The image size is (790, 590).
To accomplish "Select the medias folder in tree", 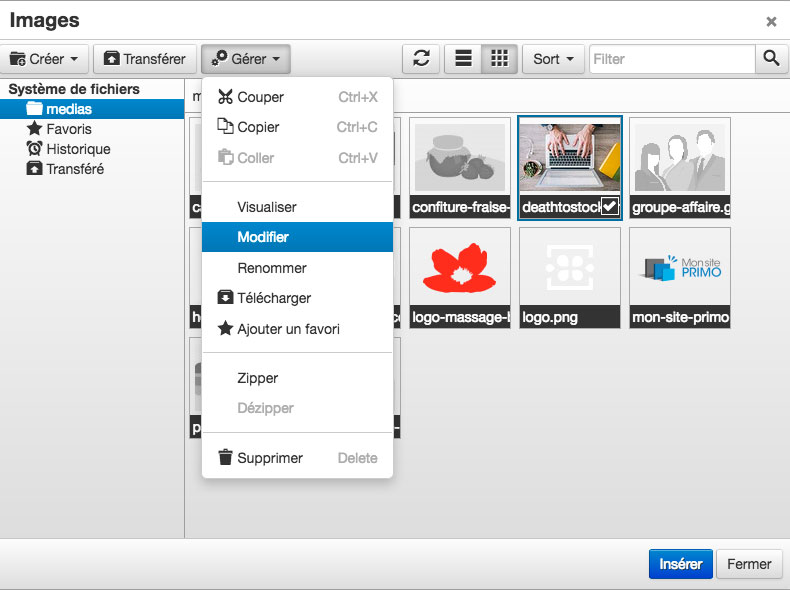I will coord(92,109).
